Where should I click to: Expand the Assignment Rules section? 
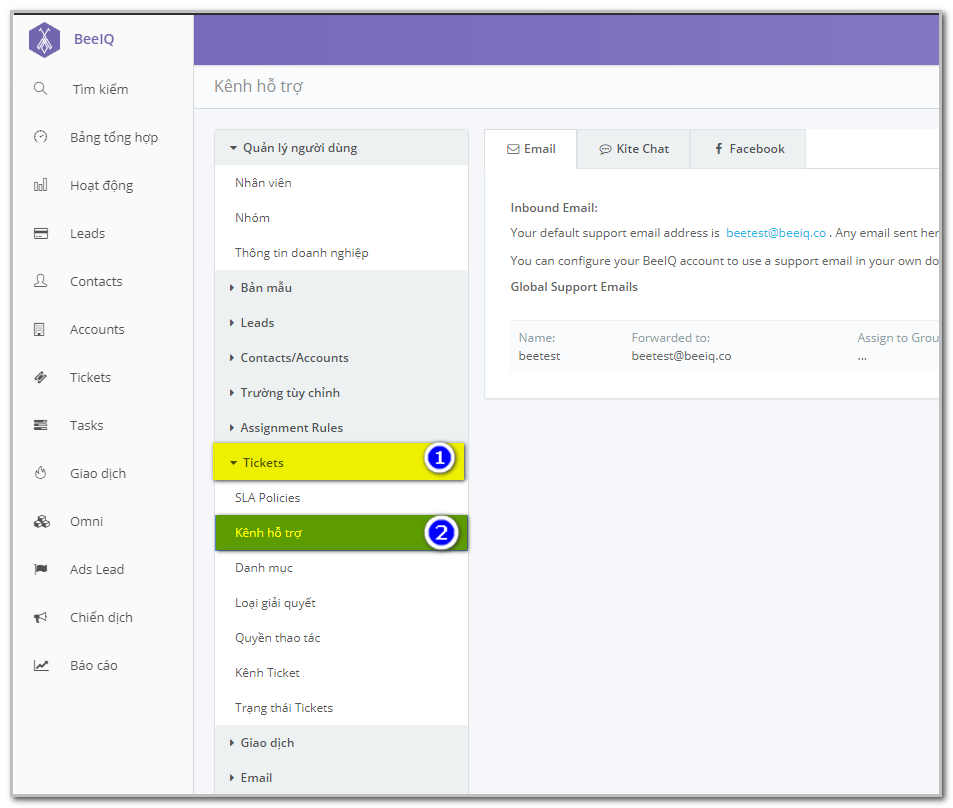[x=342, y=427]
